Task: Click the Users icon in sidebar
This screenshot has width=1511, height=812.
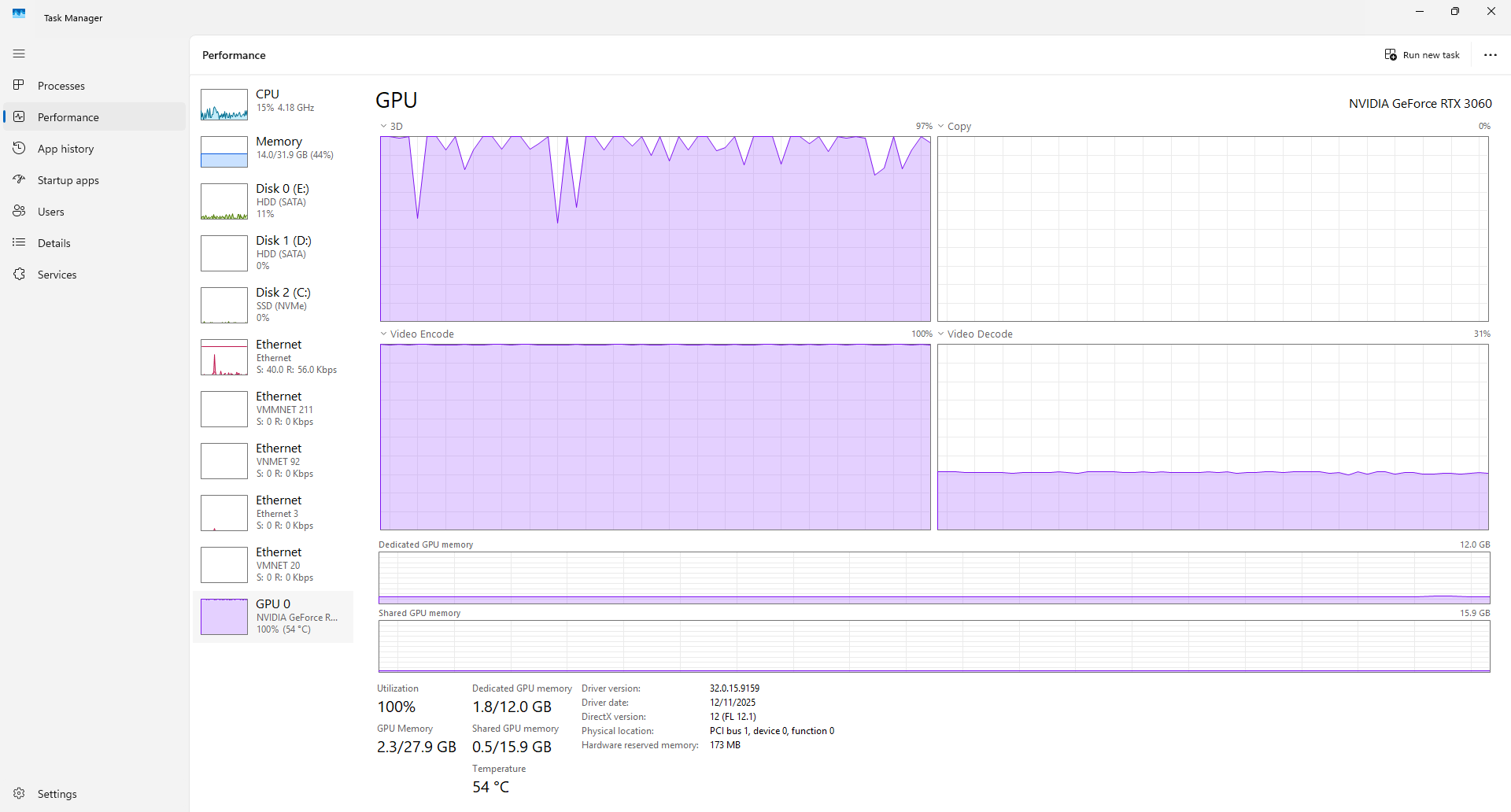Action: point(19,211)
